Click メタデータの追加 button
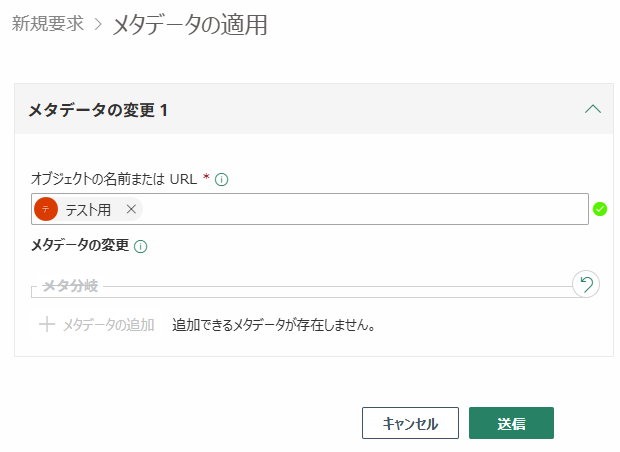 pyautogui.click(x=96, y=325)
